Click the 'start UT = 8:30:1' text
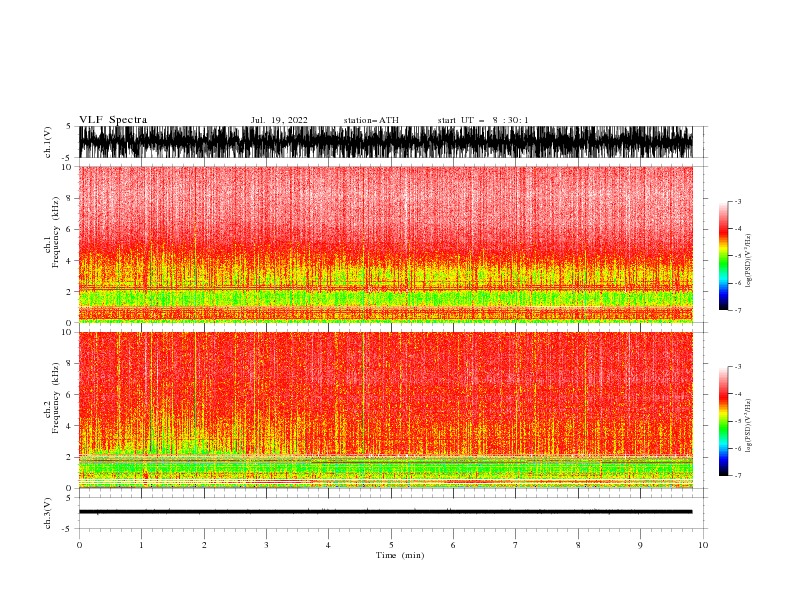Image resolution: width=792 pixels, height=612 pixels. click(483, 120)
